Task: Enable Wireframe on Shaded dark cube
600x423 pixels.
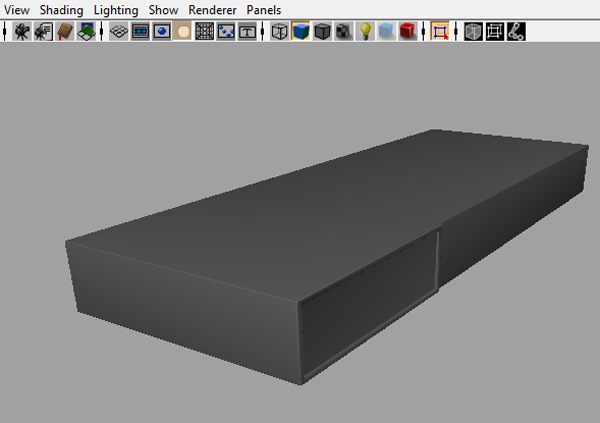Action: pos(322,31)
